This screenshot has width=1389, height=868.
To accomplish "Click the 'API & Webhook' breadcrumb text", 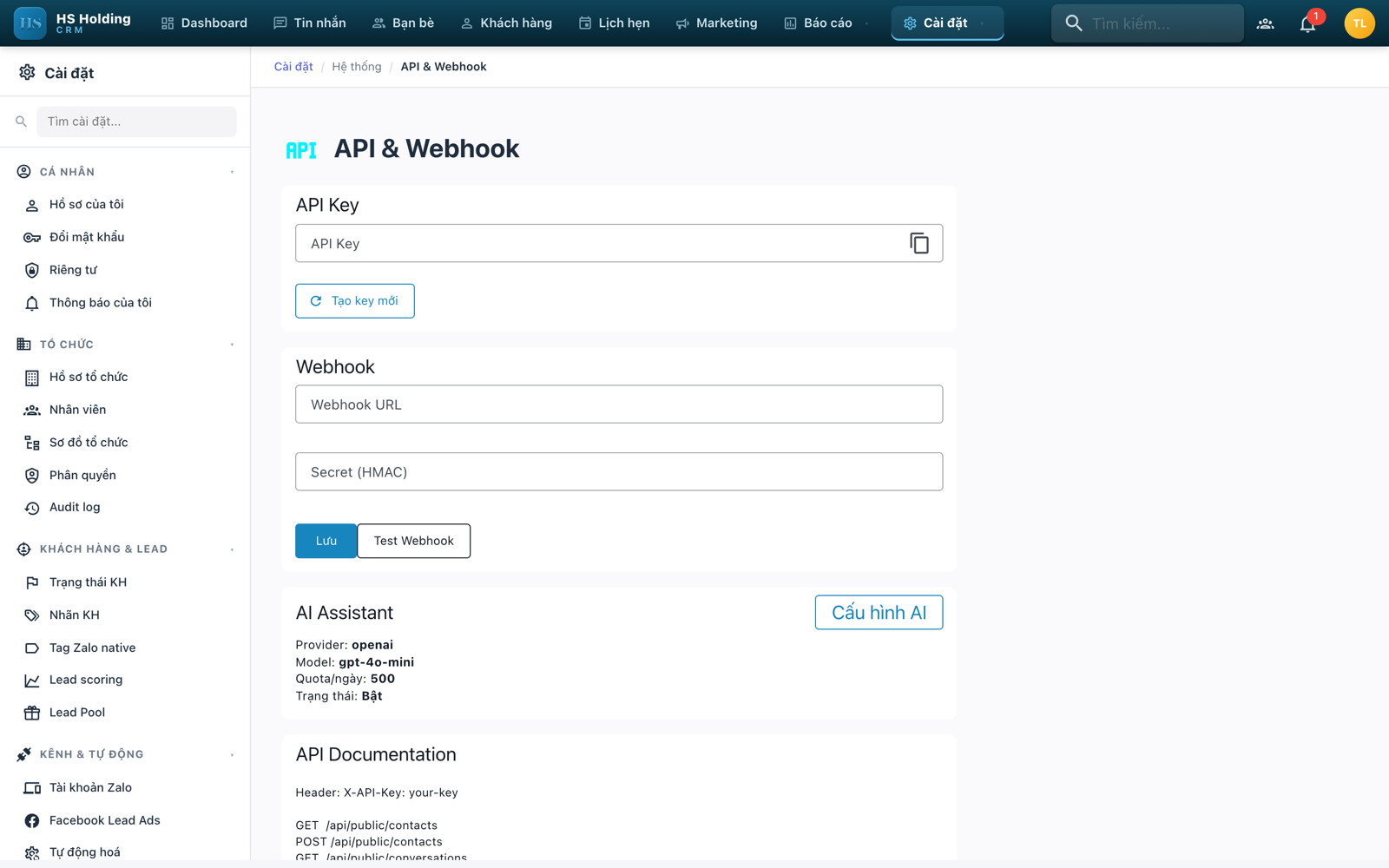I will click(x=444, y=67).
